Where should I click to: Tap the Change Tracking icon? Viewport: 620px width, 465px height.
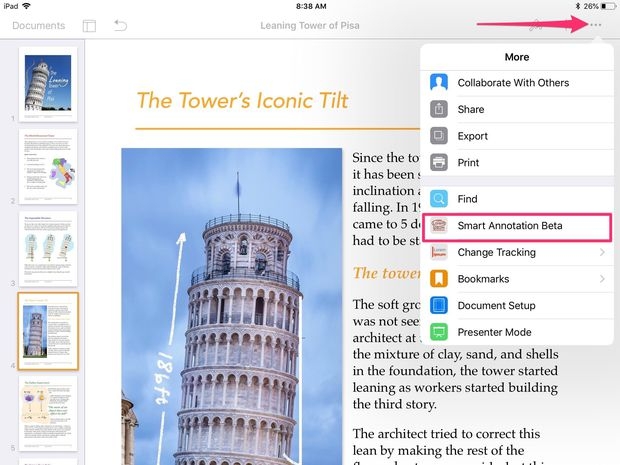click(439, 252)
